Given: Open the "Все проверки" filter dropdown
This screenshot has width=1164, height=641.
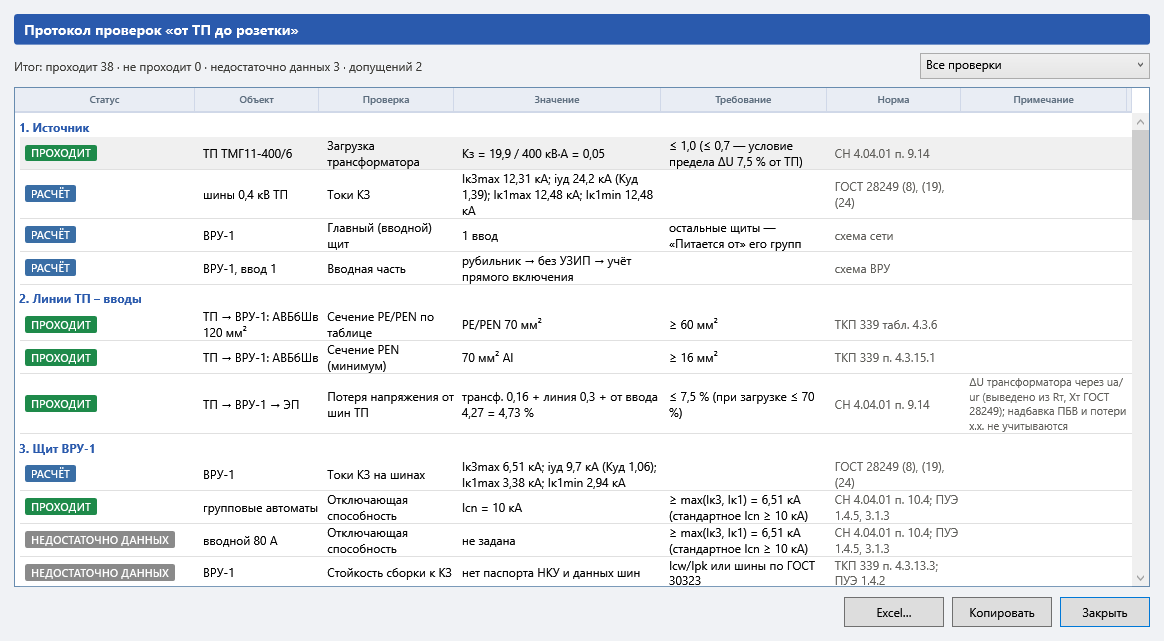Looking at the screenshot, I should pyautogui.click(x=1034, y=65).
